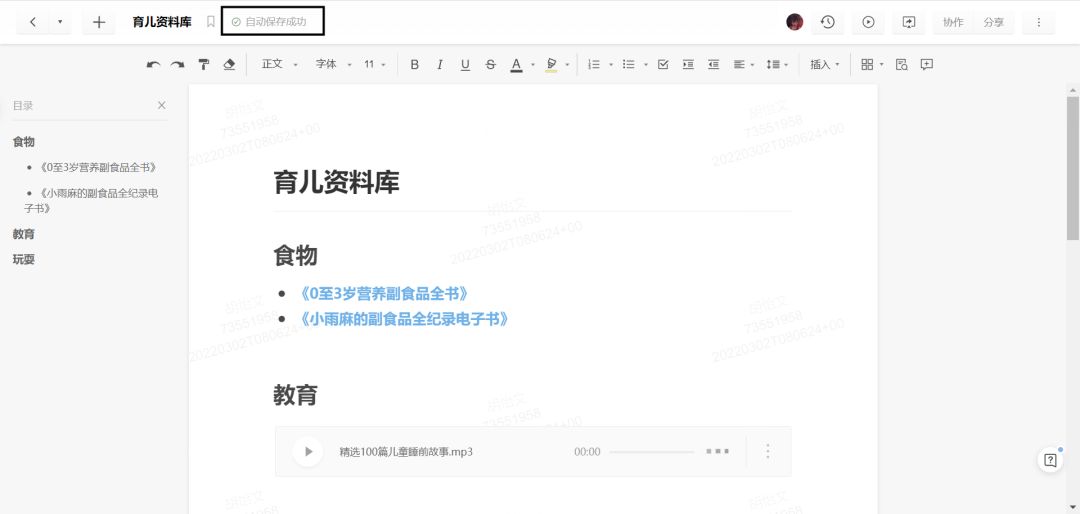Insert a bulleted list
1080x514 pixels.
coord(628,64)
